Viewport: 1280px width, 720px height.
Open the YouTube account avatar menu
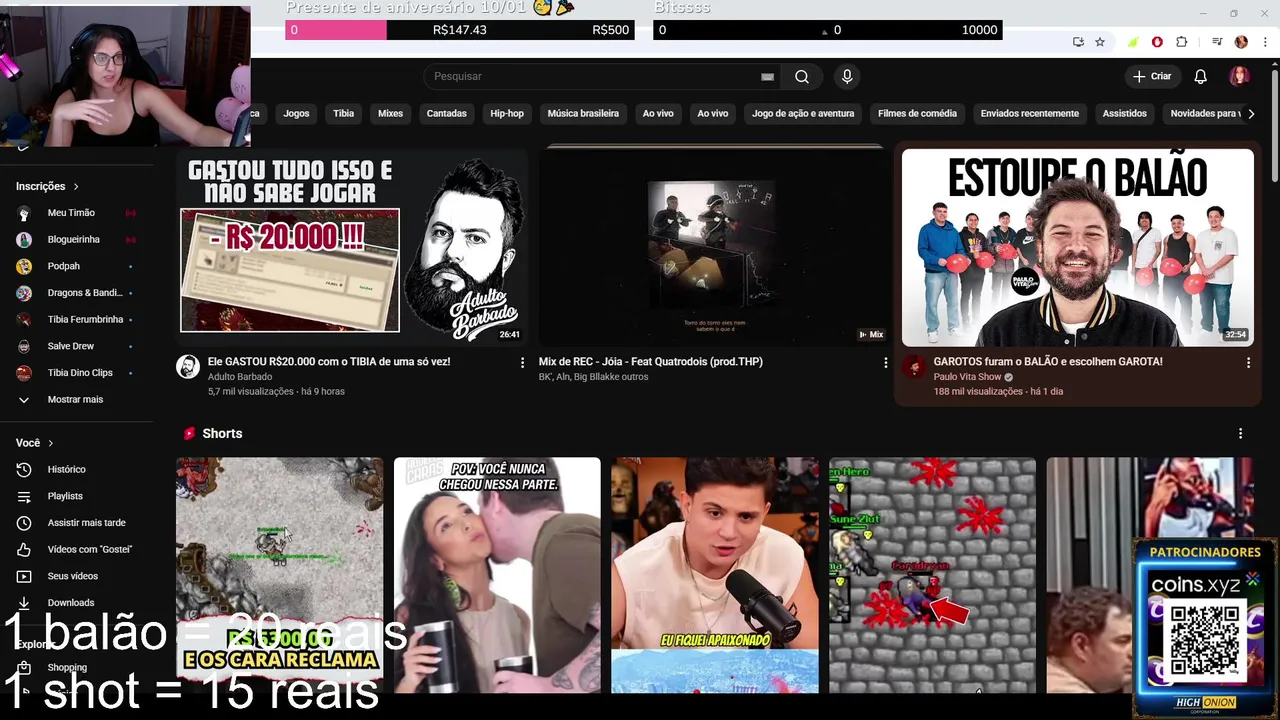pyautogui.click(x=1239, y=77)
